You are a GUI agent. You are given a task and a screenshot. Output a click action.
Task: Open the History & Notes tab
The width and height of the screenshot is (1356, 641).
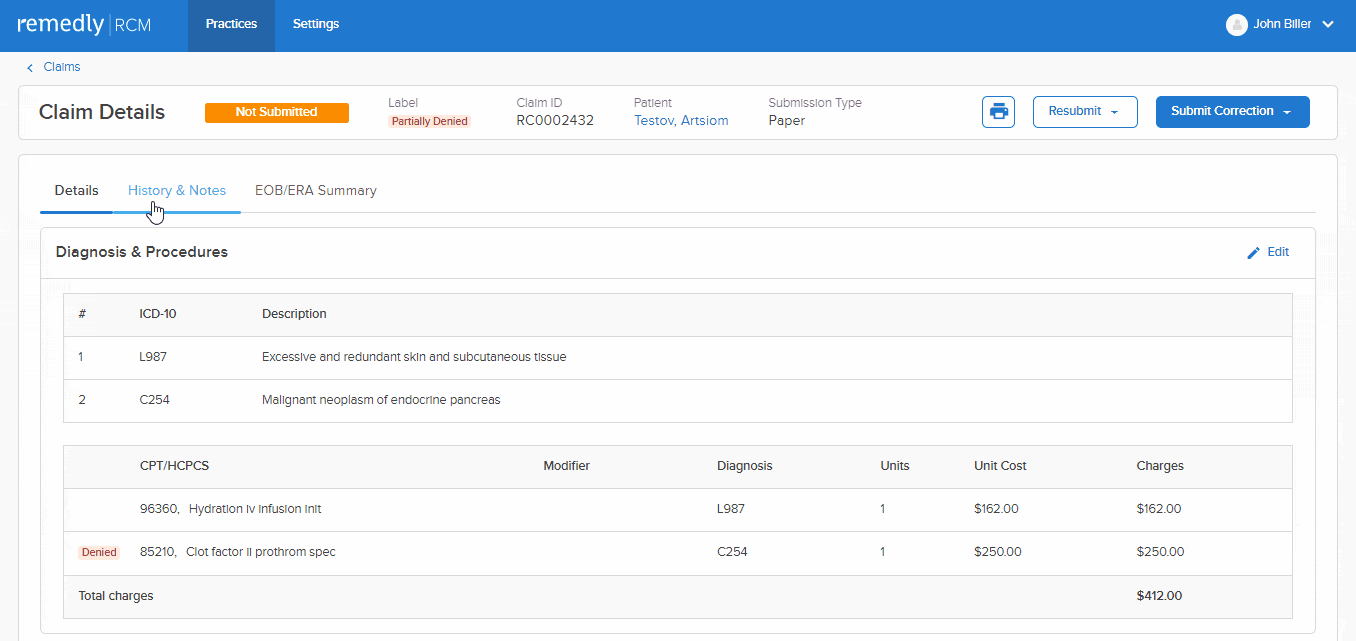tap(177, 190)
